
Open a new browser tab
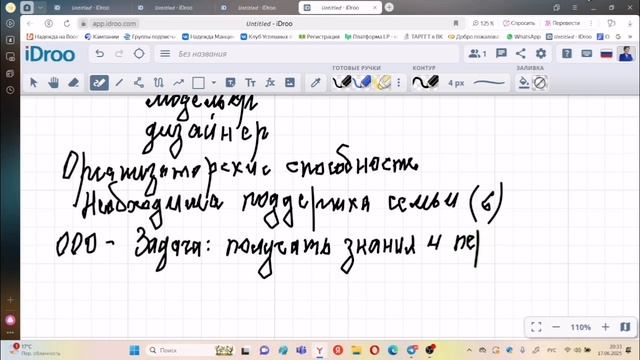[x=389, y=7]
